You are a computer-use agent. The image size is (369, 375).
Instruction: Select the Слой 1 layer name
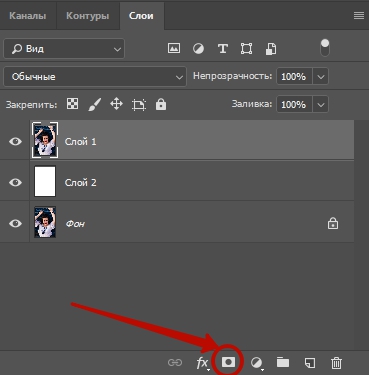[x=80, y=142]
